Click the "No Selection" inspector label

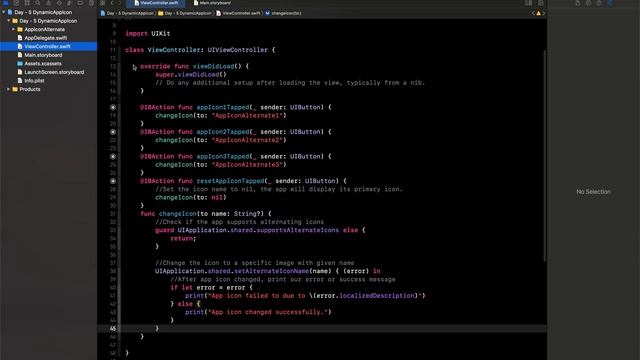point(593,192)
